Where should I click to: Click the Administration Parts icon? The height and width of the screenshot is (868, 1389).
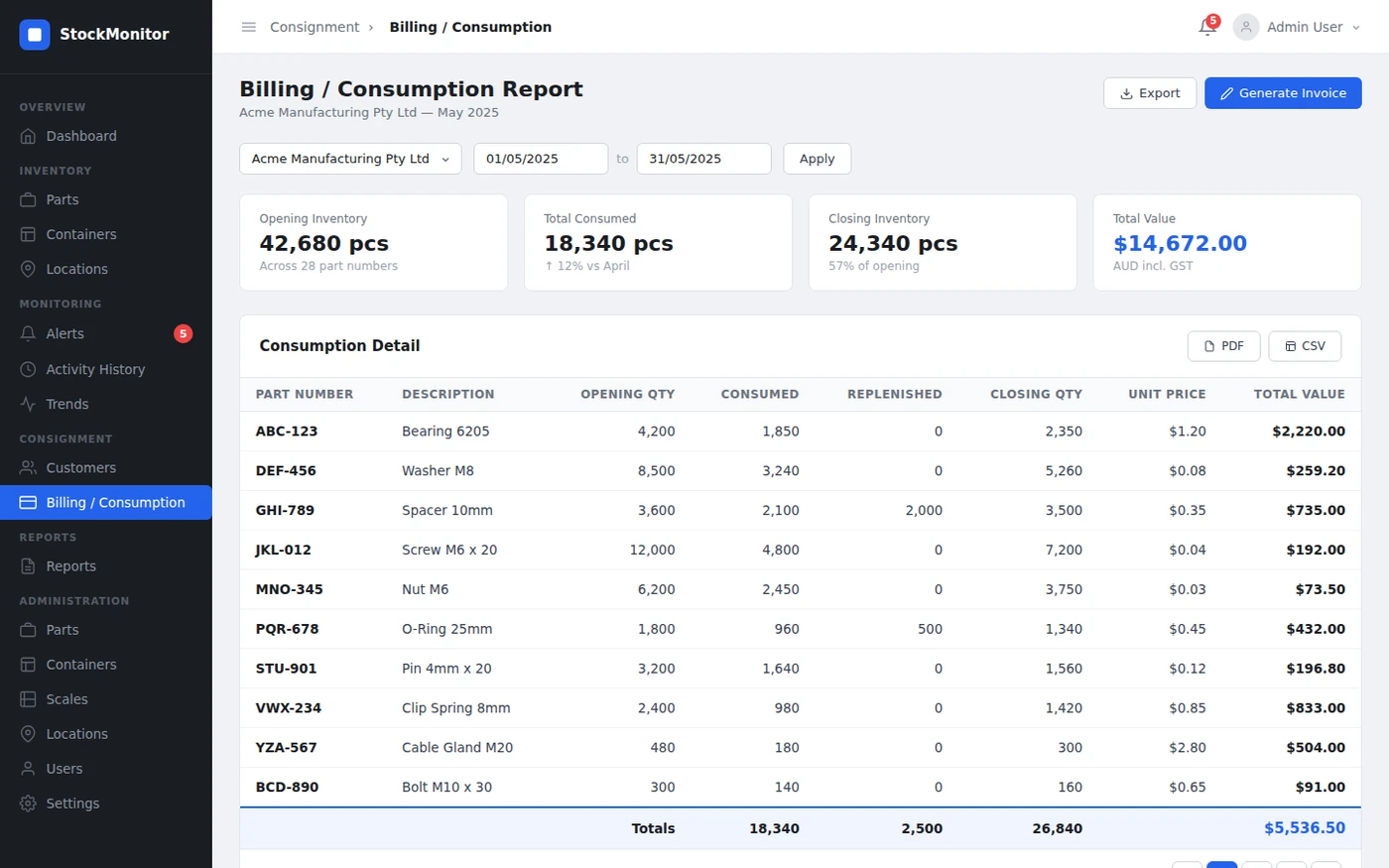pyautogui.click(x=28, y=629)
